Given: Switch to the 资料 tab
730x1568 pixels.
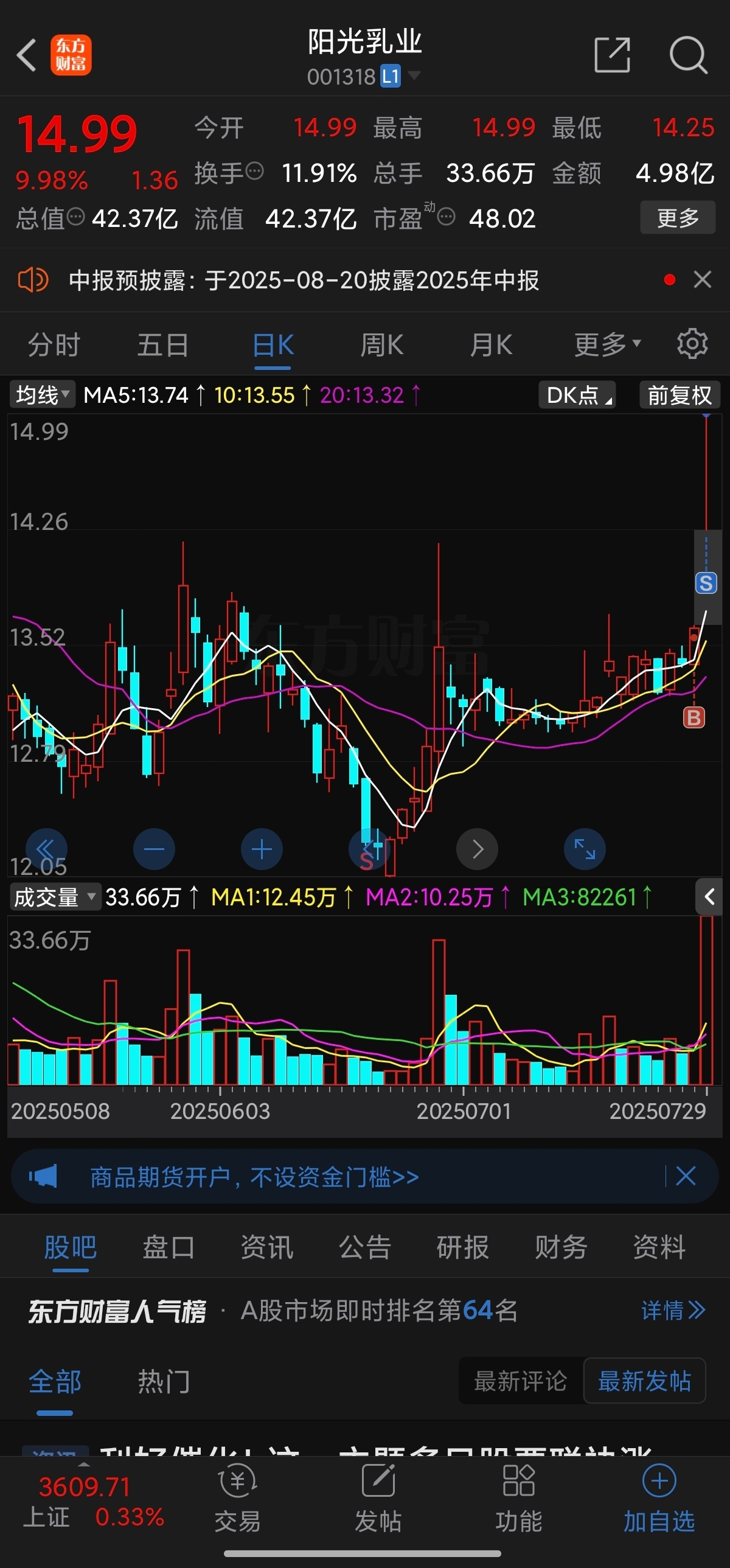Looking at the screenshot, I should point(659,1248).
